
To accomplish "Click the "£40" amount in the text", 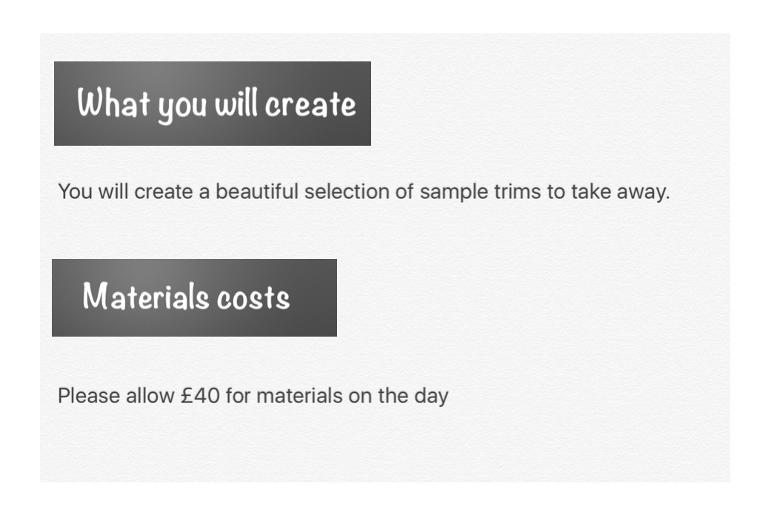I will 200,396.
